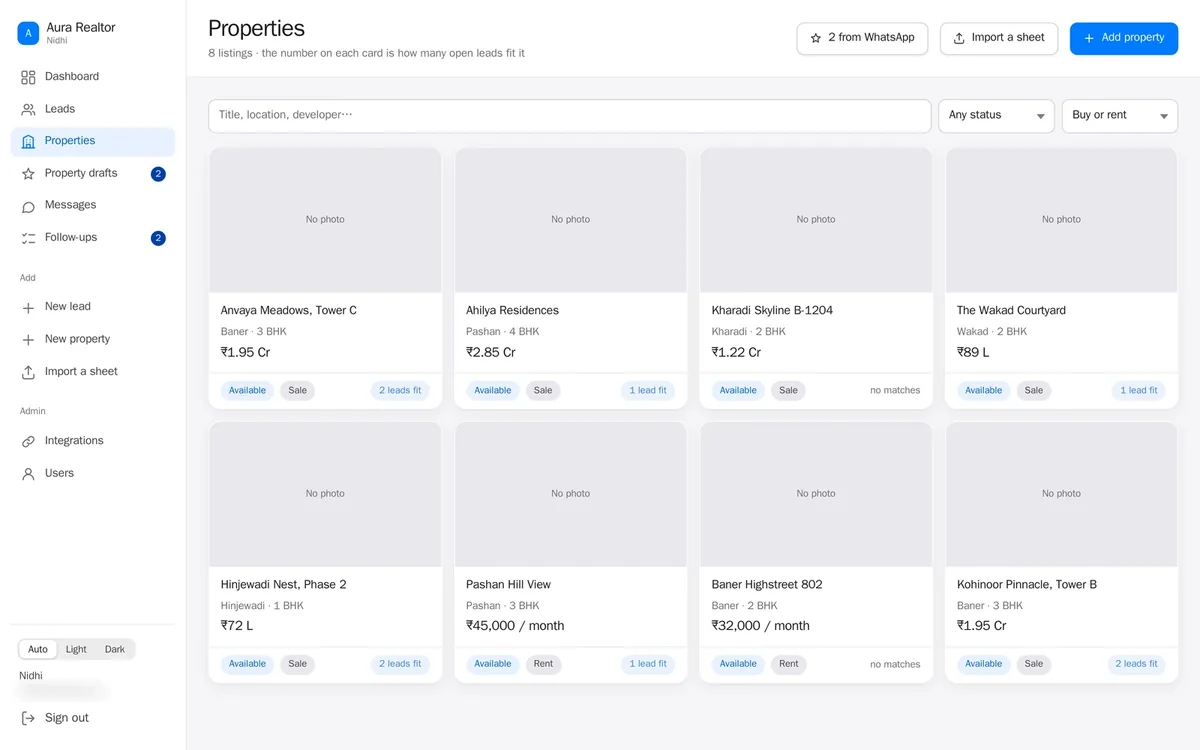This screenshot has width=1200, height=750.
Task: Select the Auto theme option
Action: (38, 649)
